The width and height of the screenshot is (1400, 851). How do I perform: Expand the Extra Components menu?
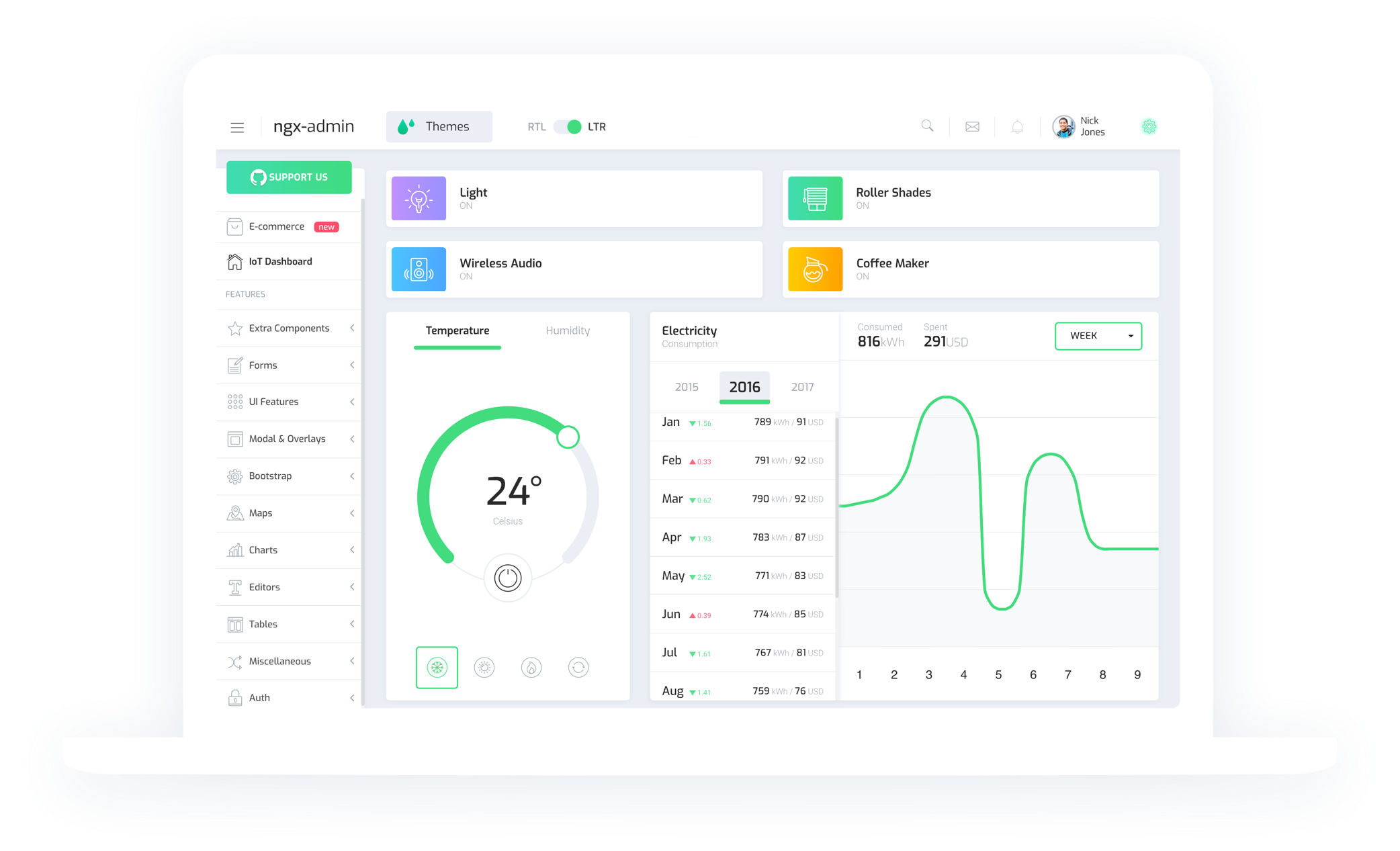click(x=289, y=328)
